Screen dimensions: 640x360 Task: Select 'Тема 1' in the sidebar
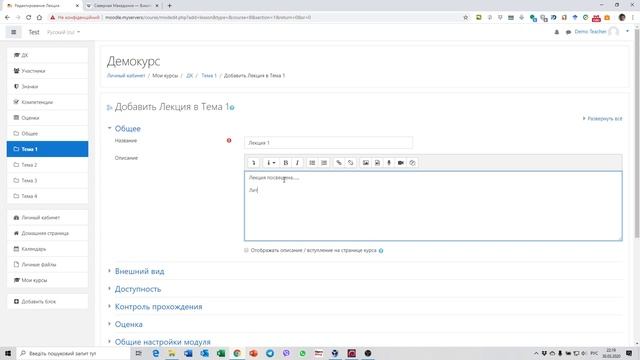47,149
